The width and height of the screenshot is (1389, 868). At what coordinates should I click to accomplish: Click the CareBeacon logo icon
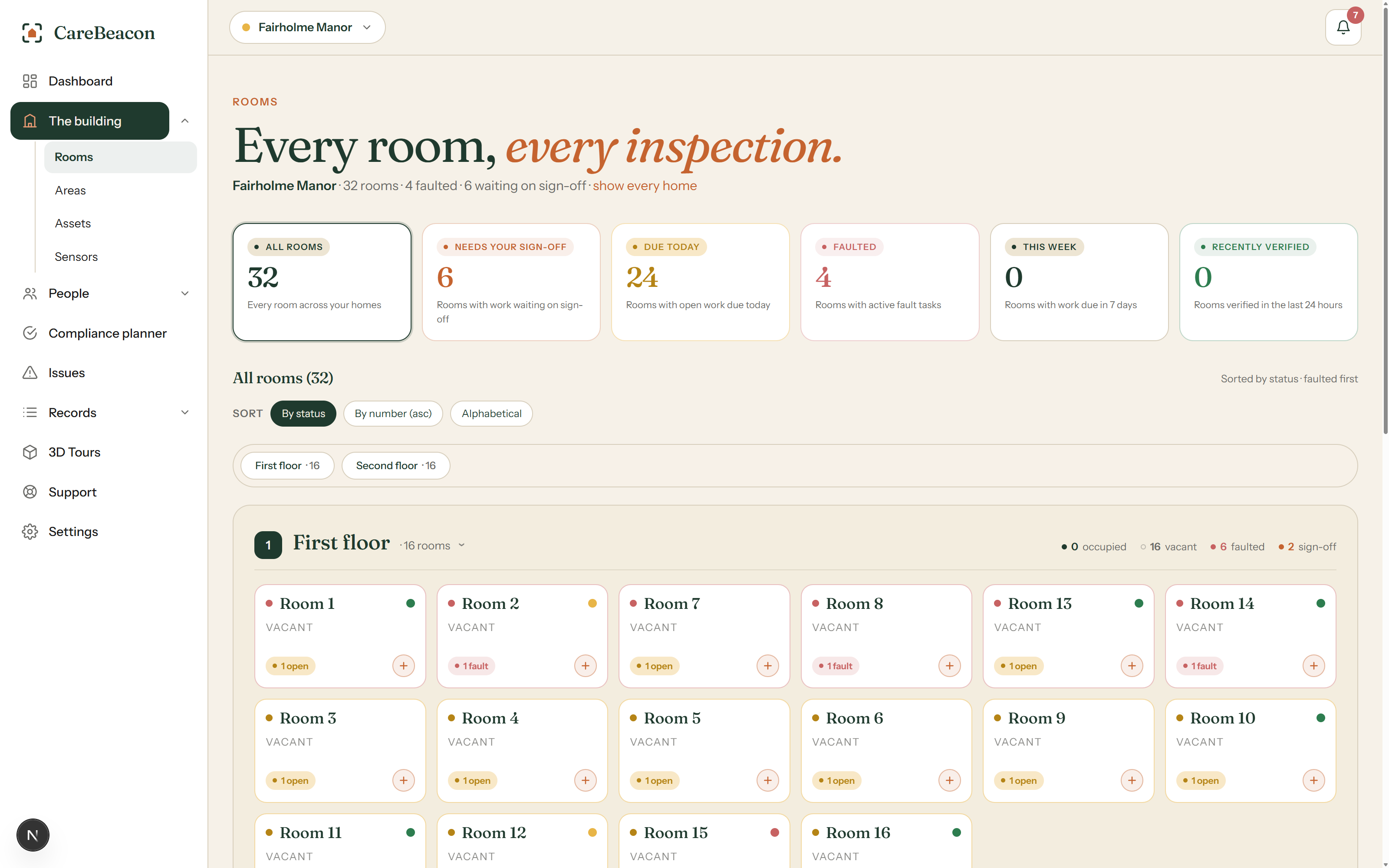[32, 33]
